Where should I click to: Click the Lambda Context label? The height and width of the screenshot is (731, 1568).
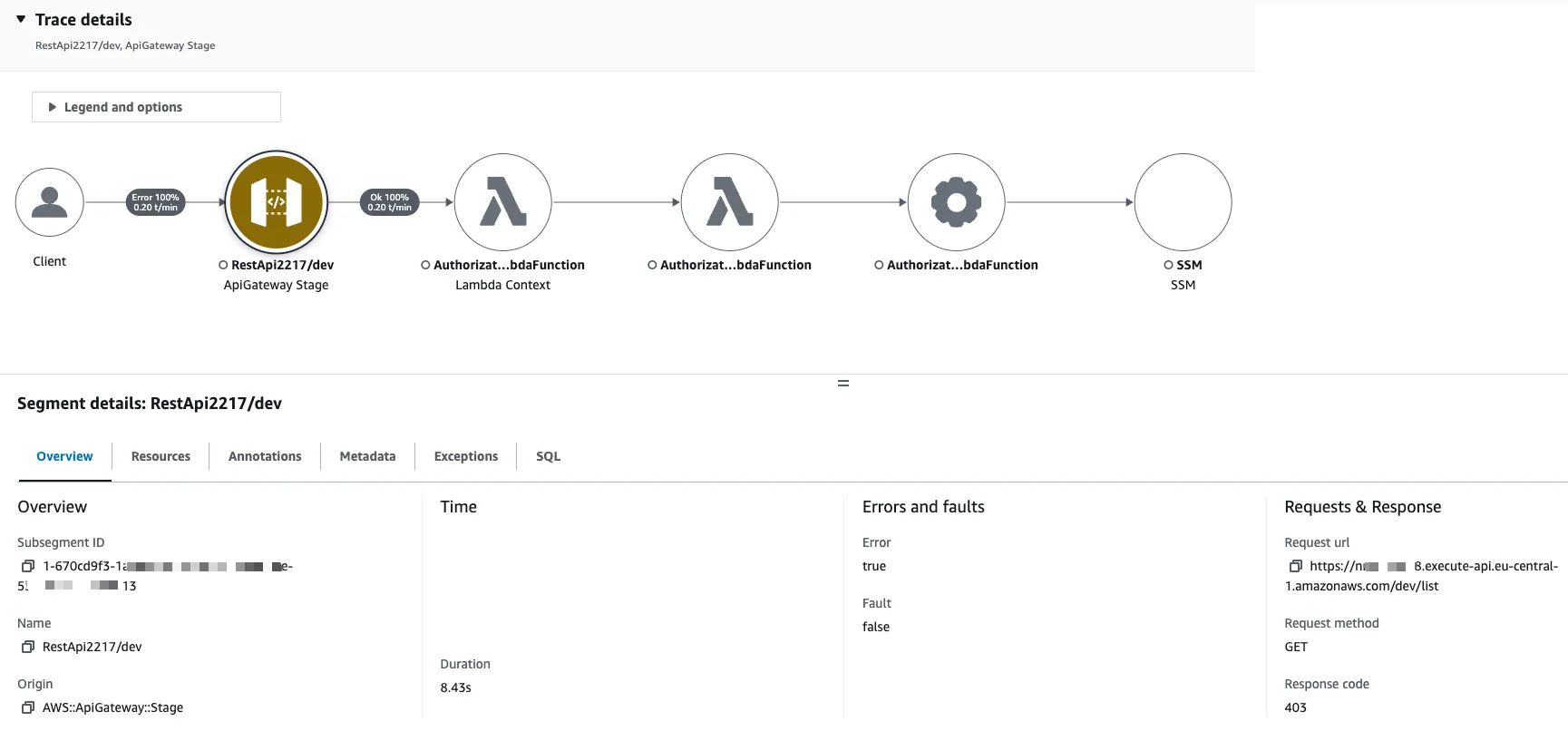502,285
